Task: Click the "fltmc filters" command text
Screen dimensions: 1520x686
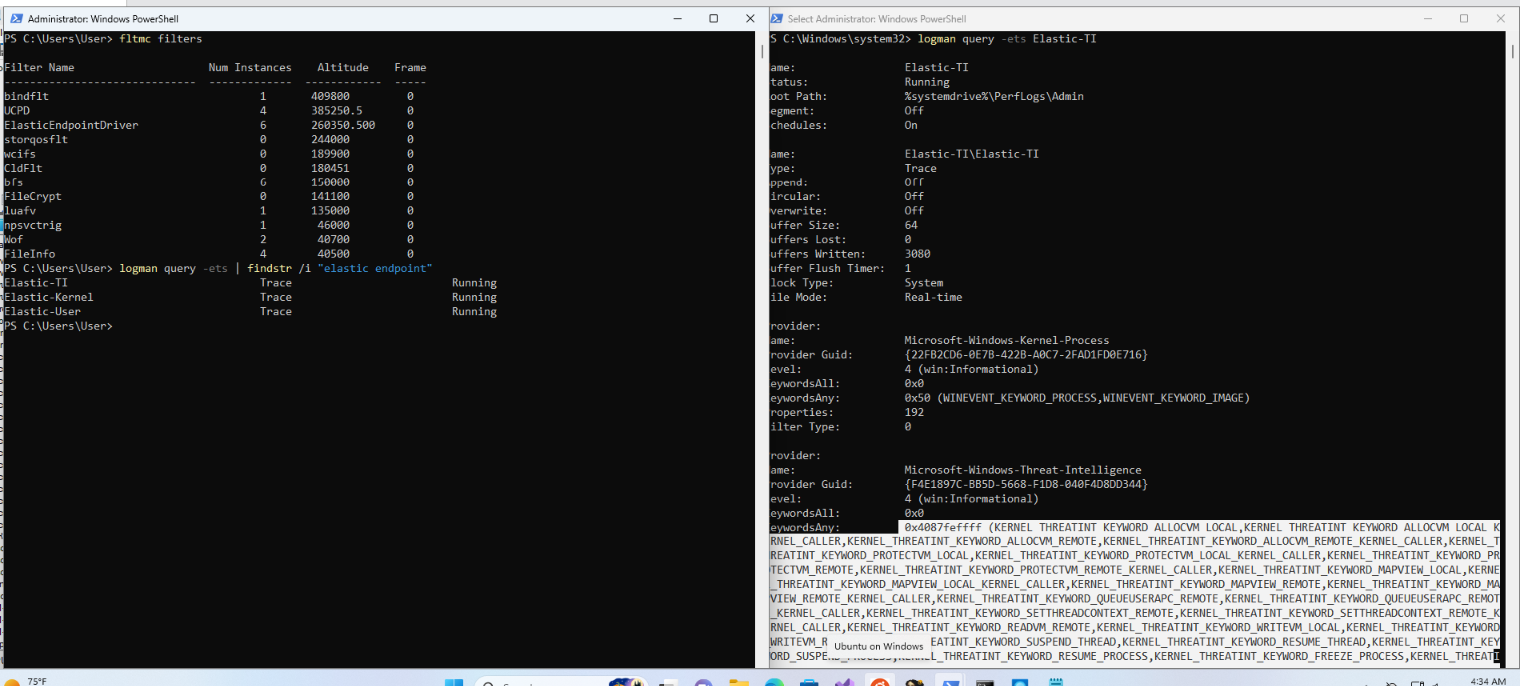Action: click(160, 39)
